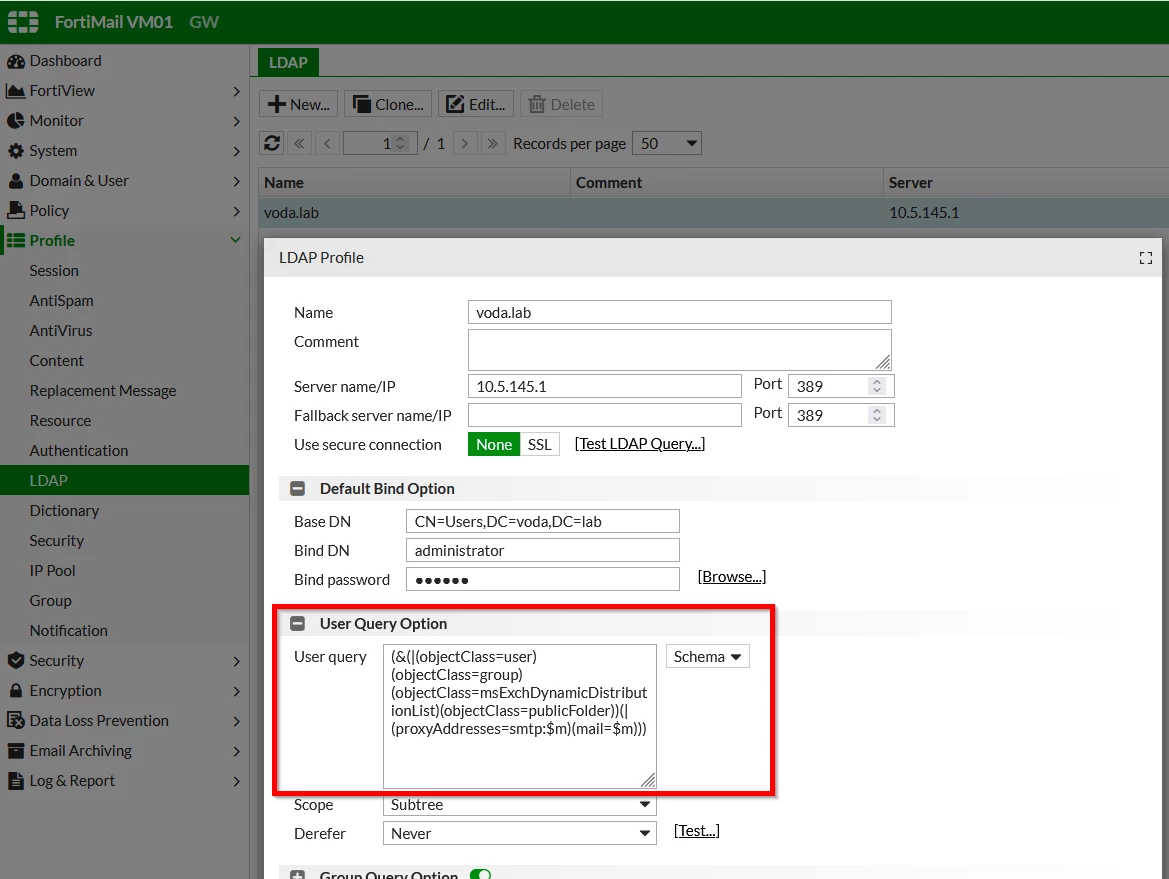Click the Bind password field
The height and width of the screenshot is (879, 1169).
[543, 579]
